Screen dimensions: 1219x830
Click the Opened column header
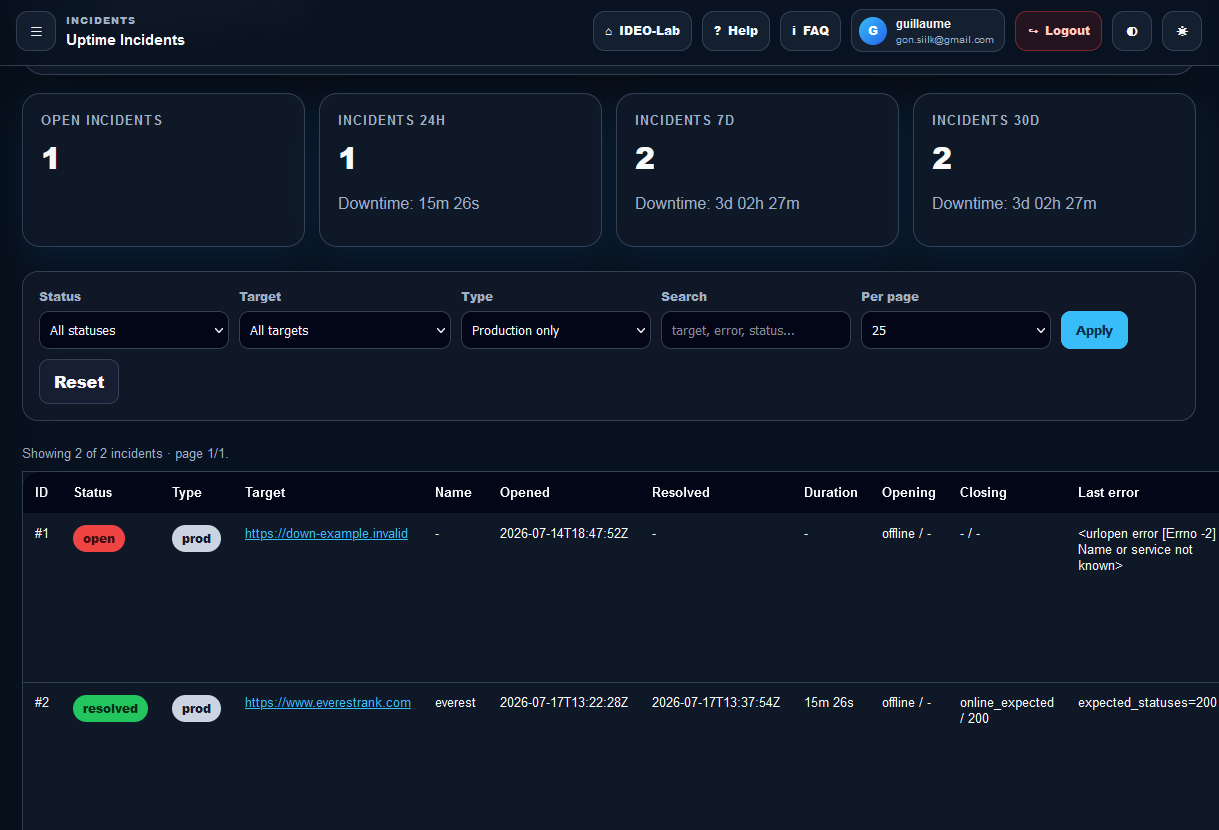525,492
